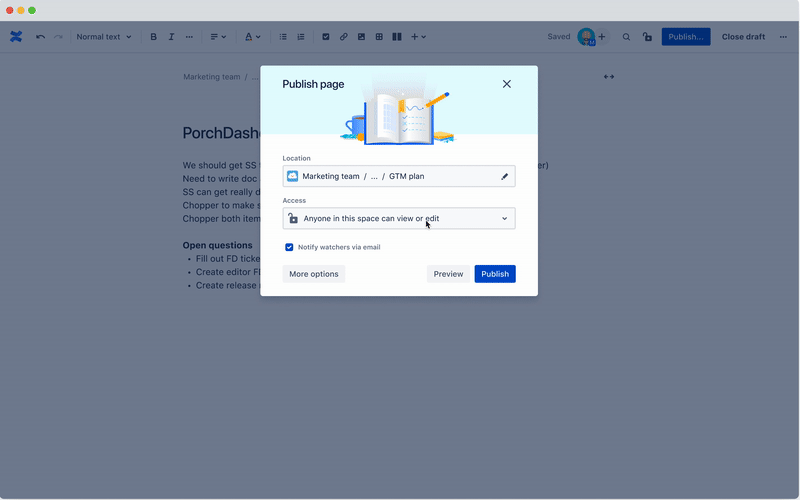Click More options button
This screenshot has width=800, height=500.
coord(314,274)
